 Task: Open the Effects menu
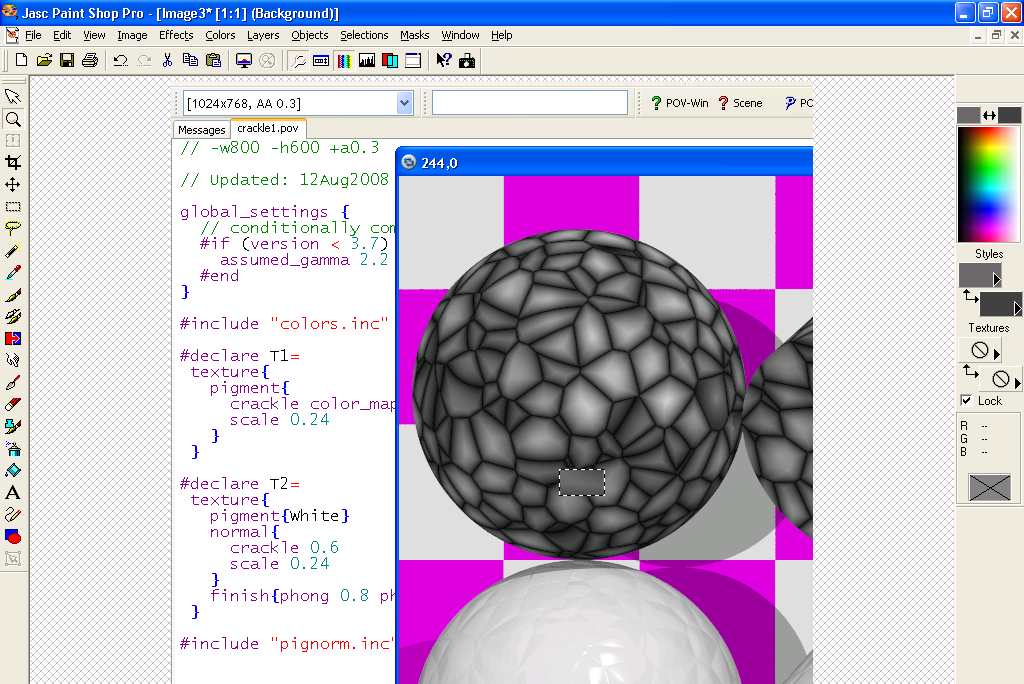(176, 35)
